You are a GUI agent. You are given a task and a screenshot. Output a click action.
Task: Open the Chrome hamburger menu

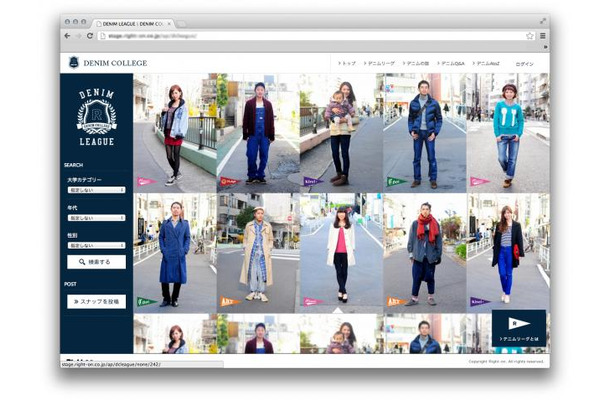(x=543, y=36)
